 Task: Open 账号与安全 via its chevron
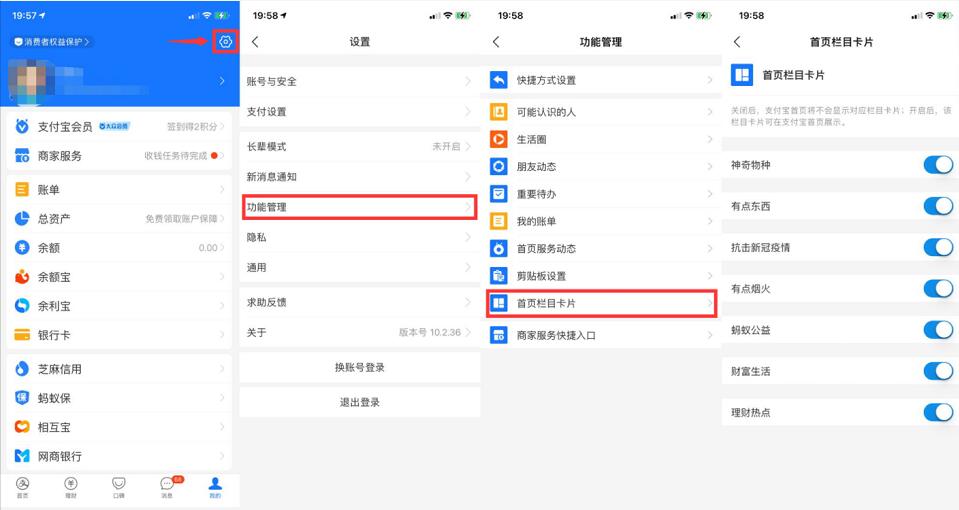coord(468,81)
